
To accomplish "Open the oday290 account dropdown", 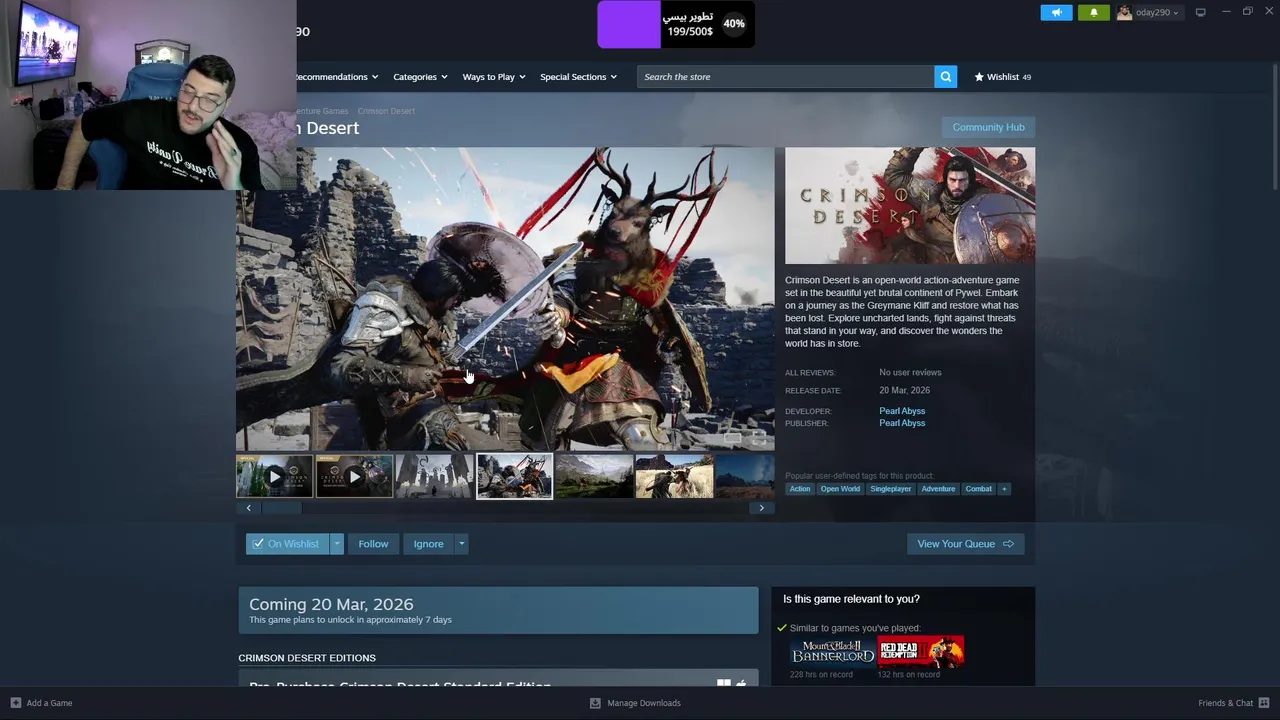I will pos(1156,12).
